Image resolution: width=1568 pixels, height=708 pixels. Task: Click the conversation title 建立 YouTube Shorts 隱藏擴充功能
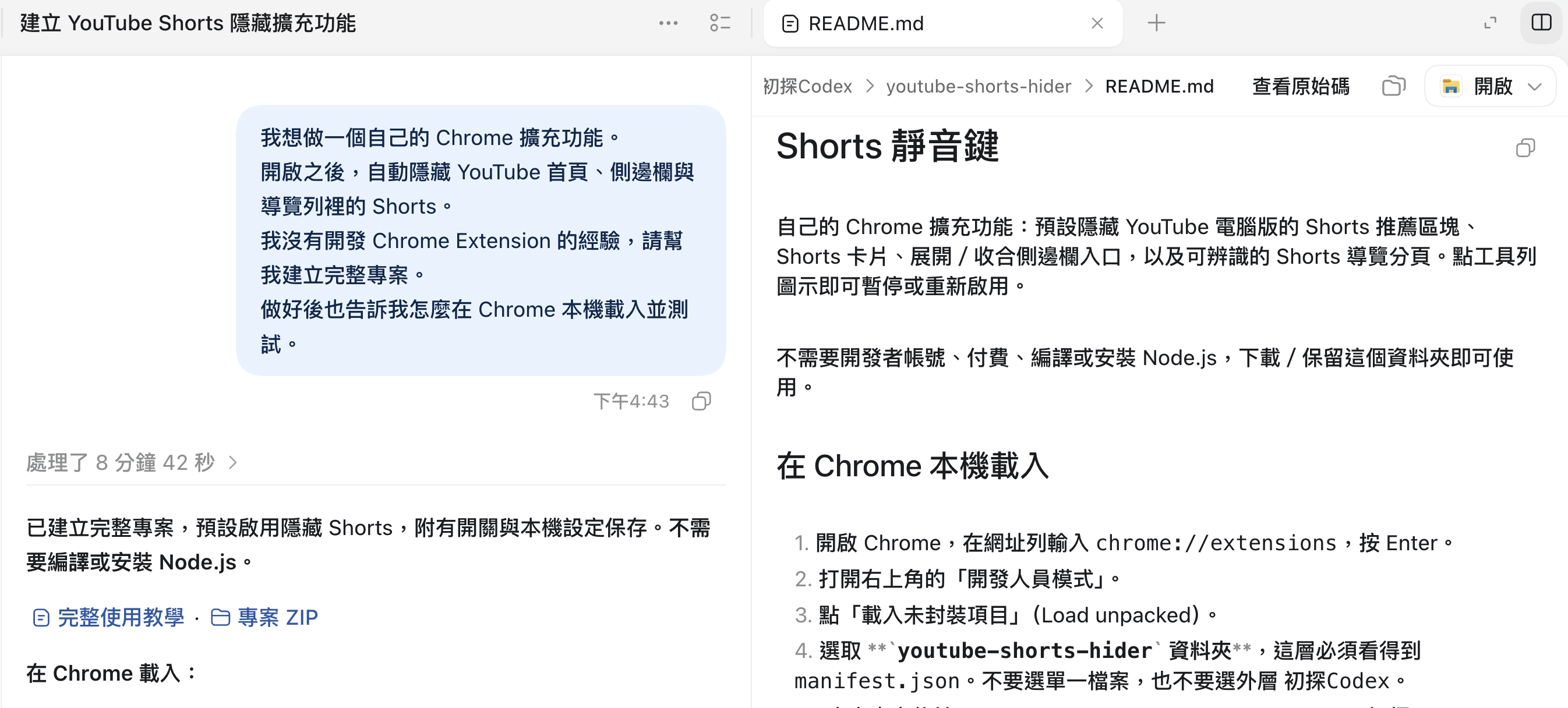[x=188, y=23]
